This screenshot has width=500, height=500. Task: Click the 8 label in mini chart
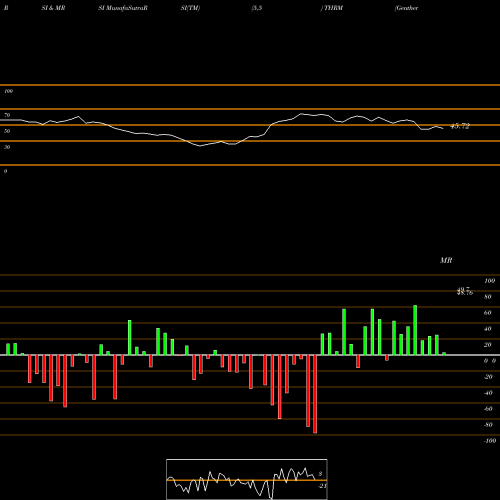tap(320, 474)
